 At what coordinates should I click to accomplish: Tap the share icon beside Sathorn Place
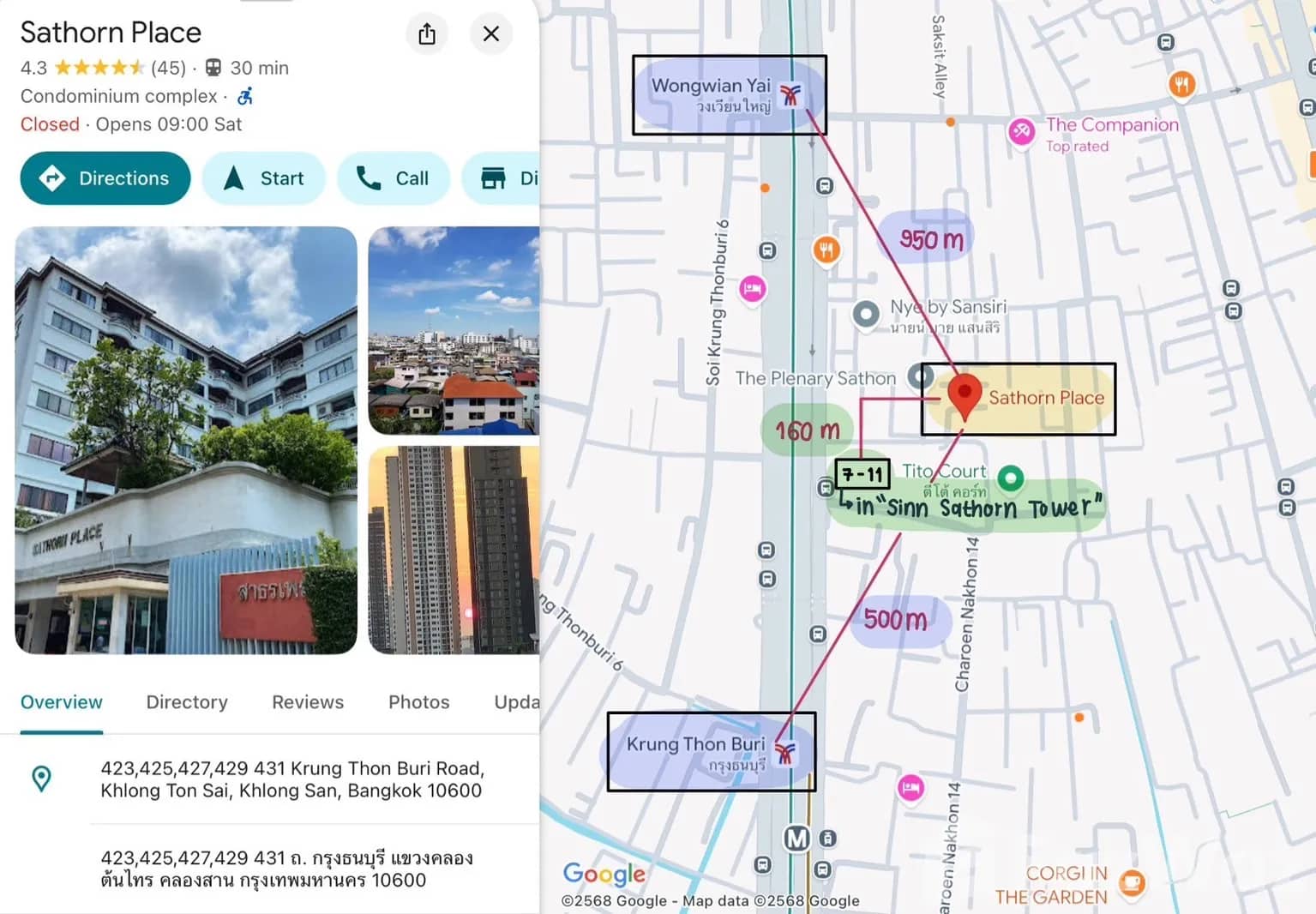click(x=427, y=34)
